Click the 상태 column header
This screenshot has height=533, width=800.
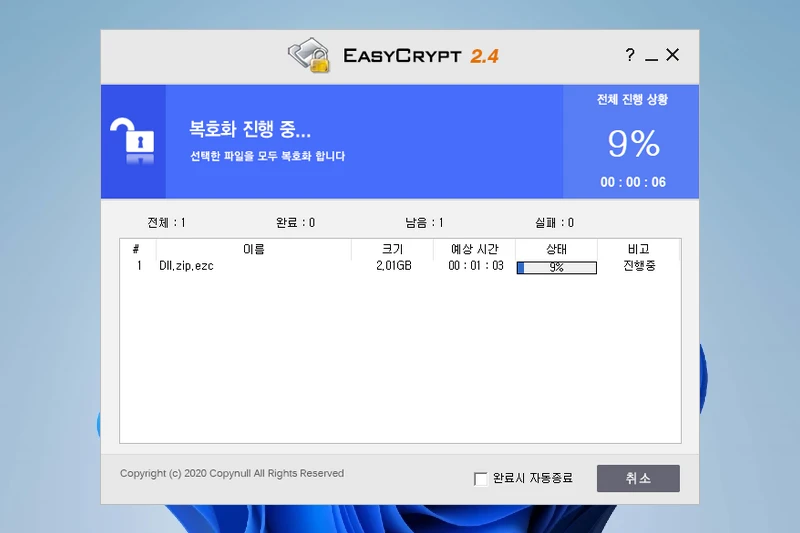pos(556,249)
